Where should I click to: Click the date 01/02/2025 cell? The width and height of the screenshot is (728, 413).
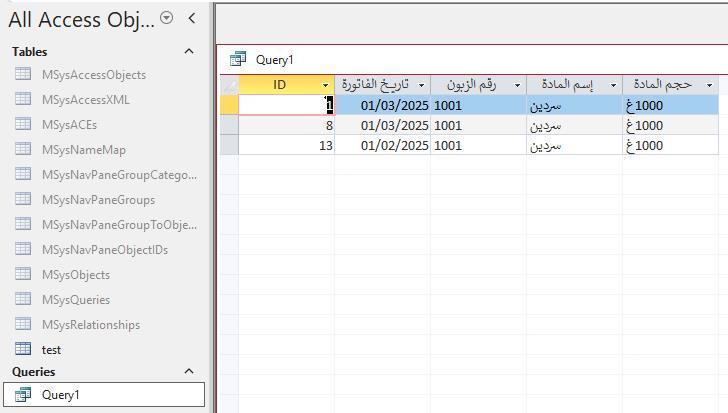pyautogui.click(x=383, y=145)
